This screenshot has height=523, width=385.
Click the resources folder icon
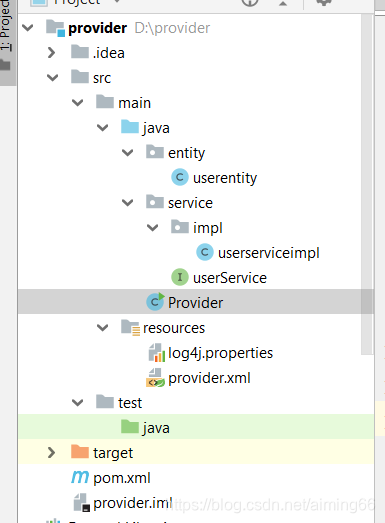[x=130, y=328]
